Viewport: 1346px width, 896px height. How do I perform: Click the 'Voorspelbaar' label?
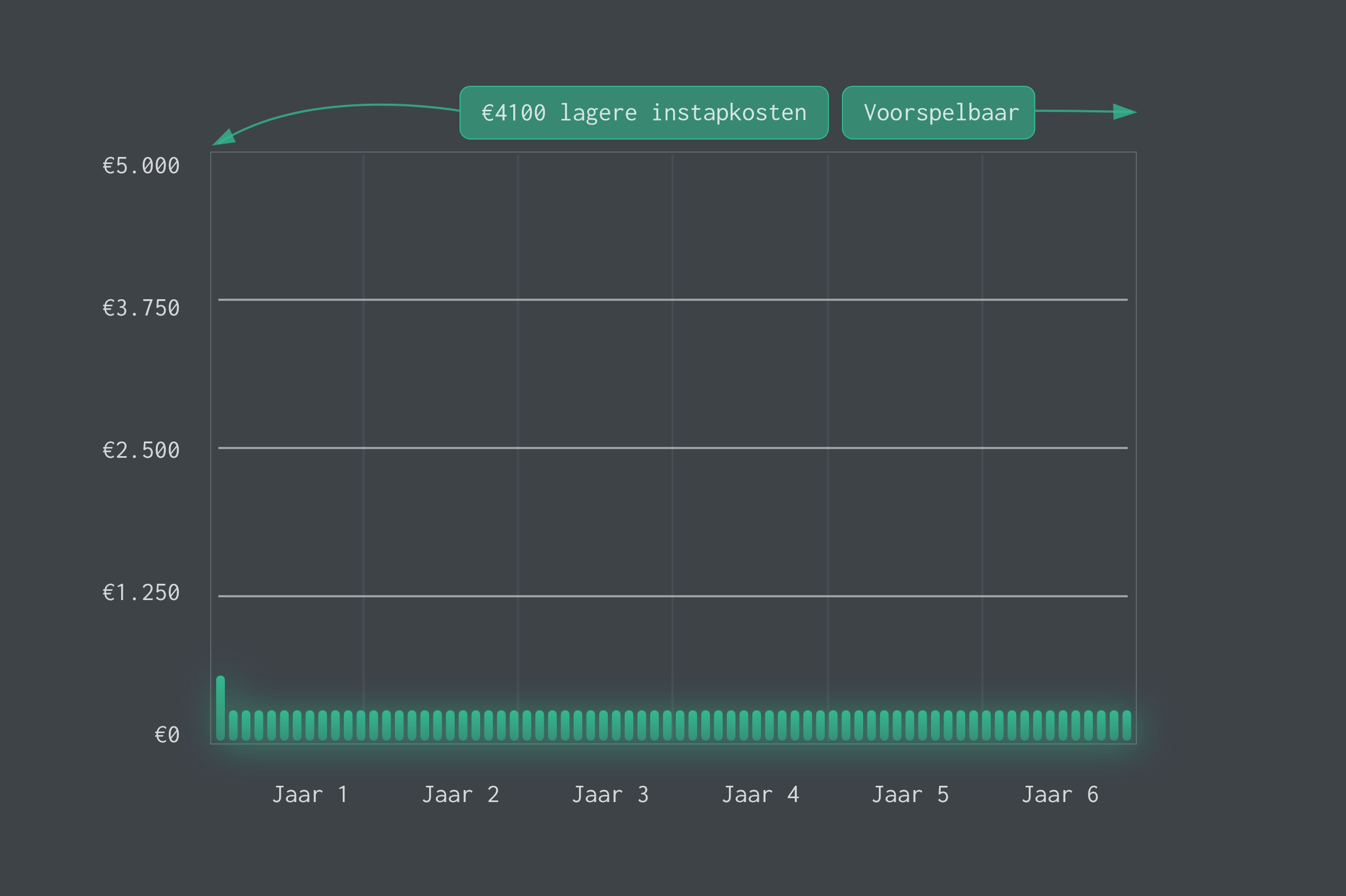938,112
